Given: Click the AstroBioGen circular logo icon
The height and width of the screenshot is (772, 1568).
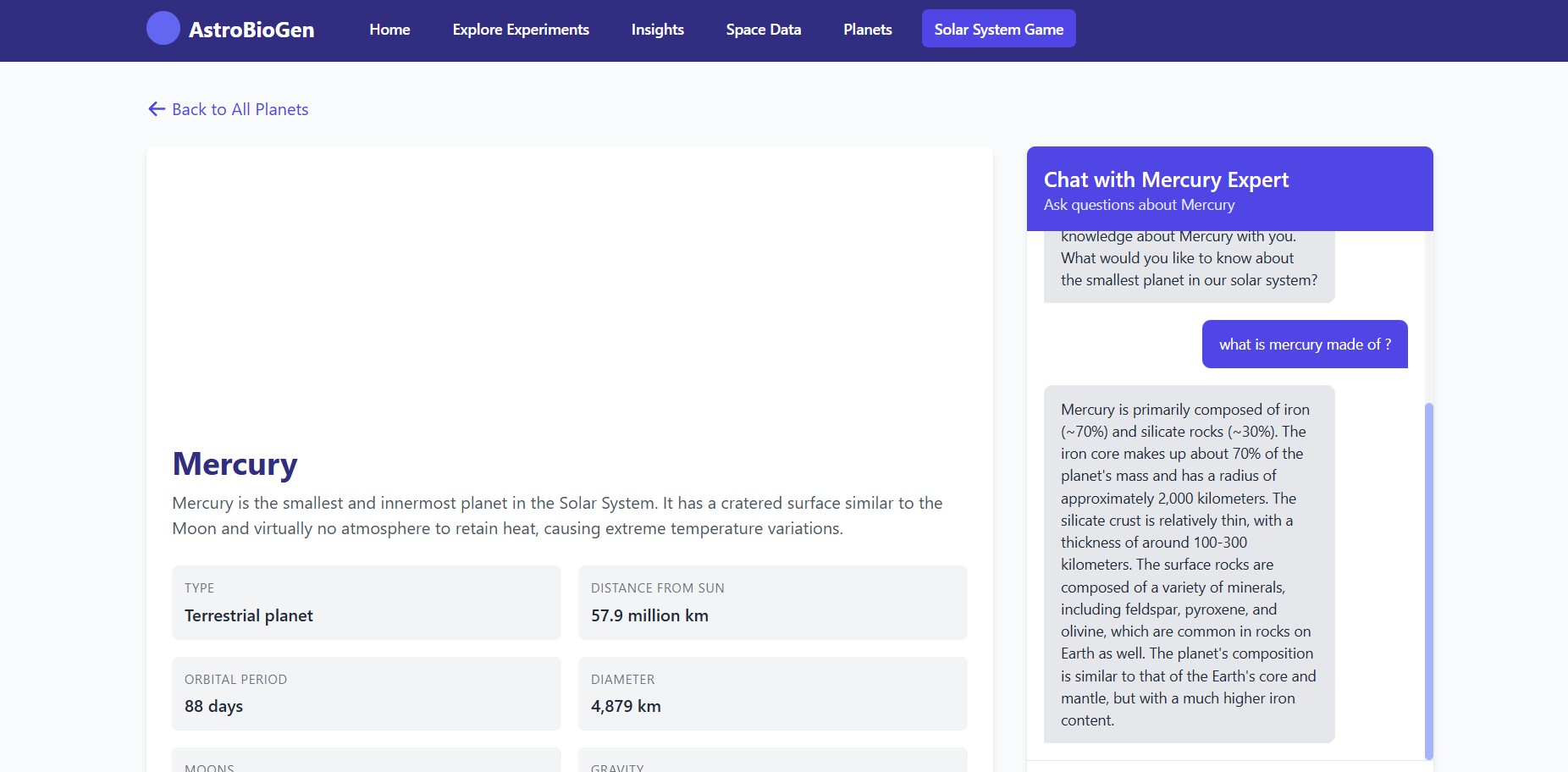Looking at the screenshot, I should (163, 28).
